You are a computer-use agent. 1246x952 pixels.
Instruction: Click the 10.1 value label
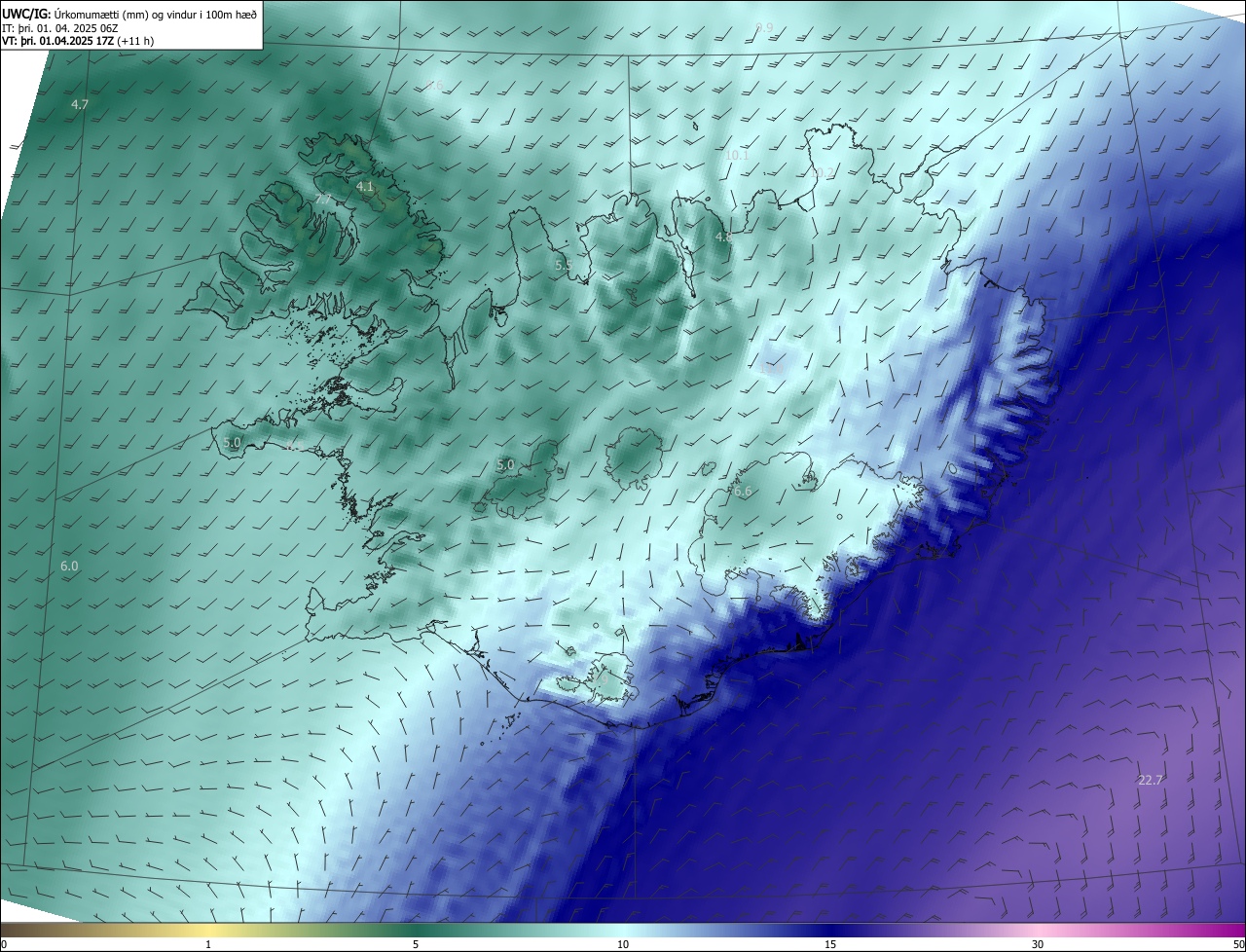click(x=737, y=155)
